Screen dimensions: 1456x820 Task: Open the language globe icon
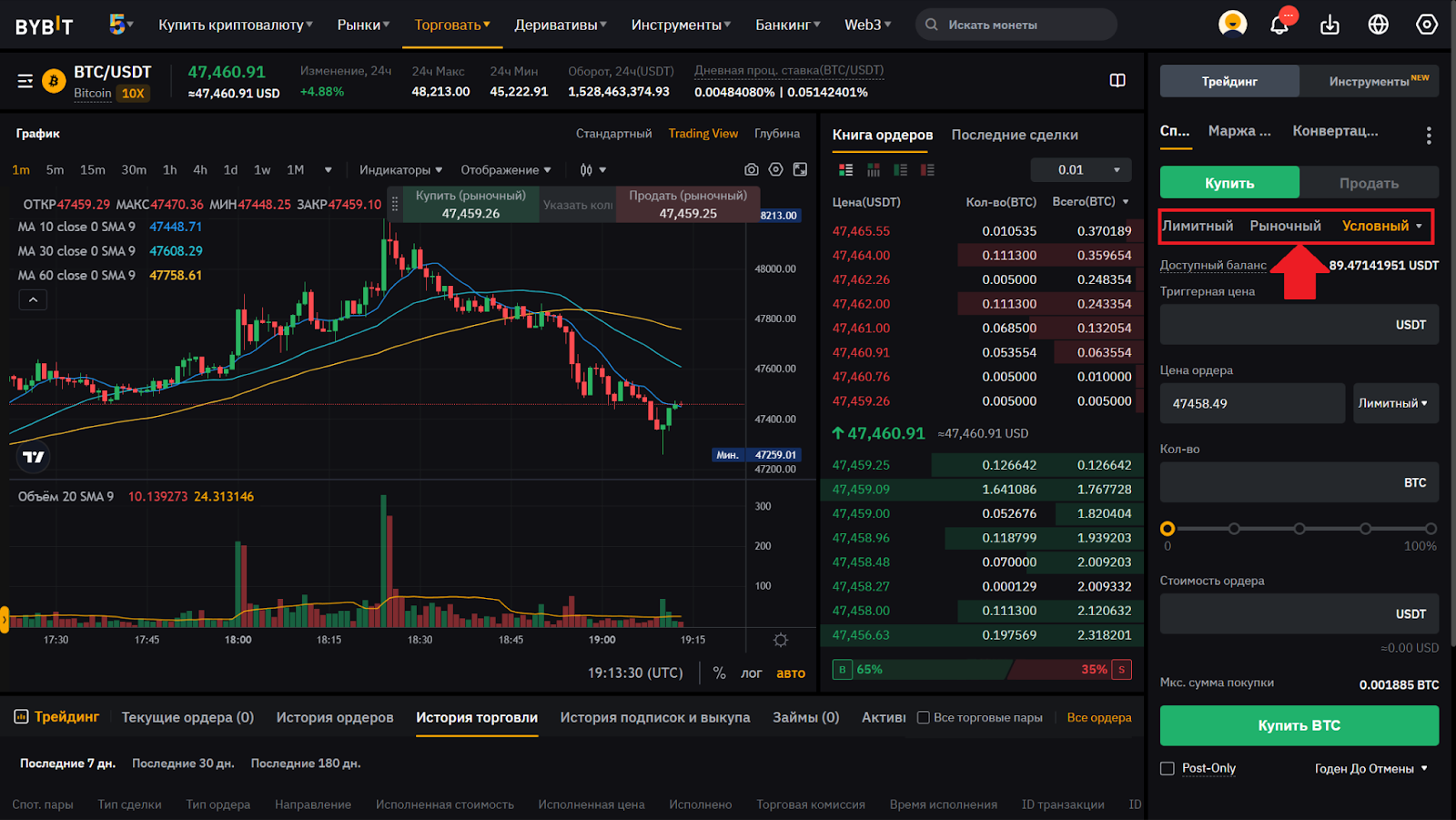point(1379,25)
